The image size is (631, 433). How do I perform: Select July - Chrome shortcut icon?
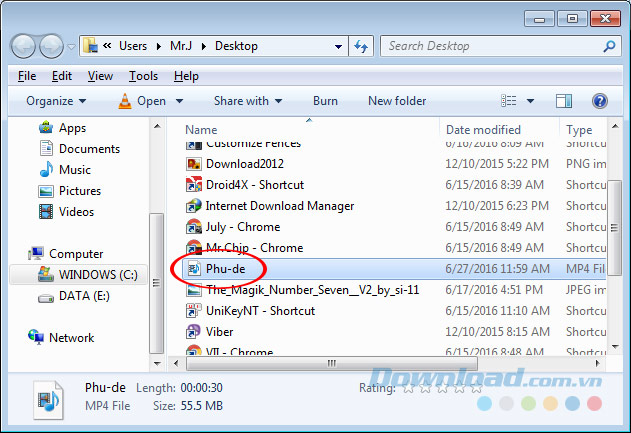pos(194,227)
